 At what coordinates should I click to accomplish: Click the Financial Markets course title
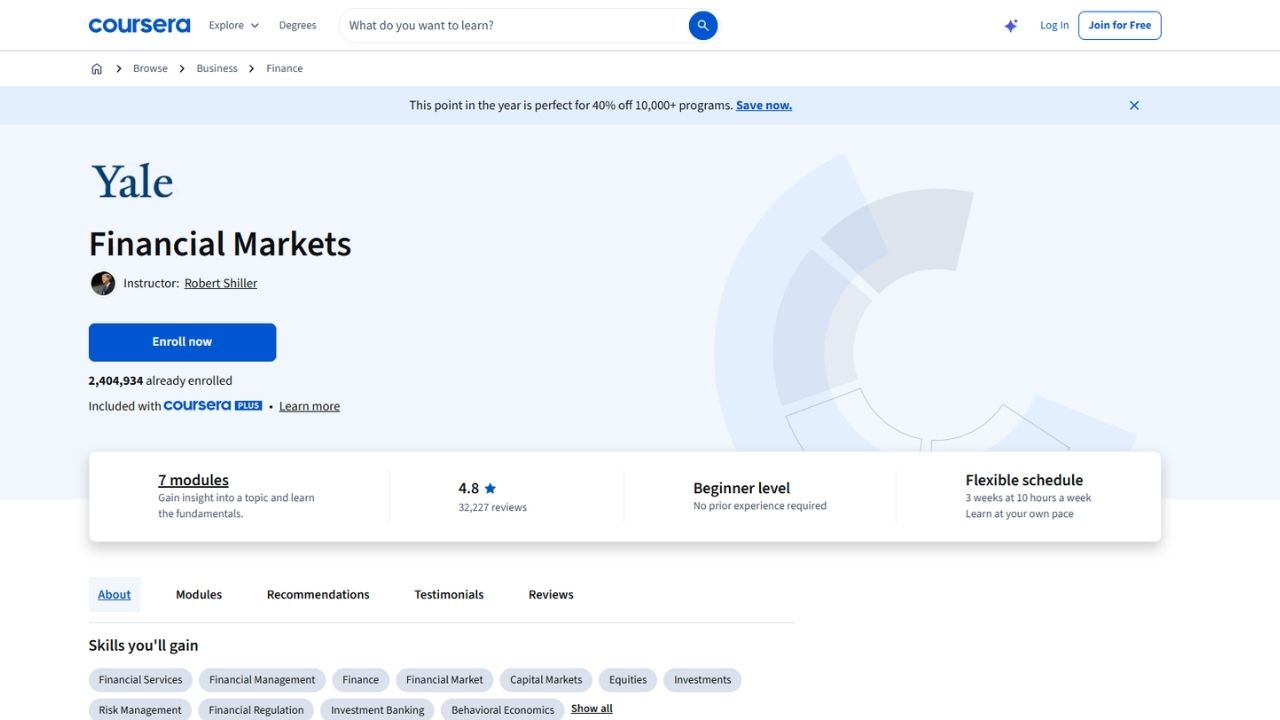220,244
